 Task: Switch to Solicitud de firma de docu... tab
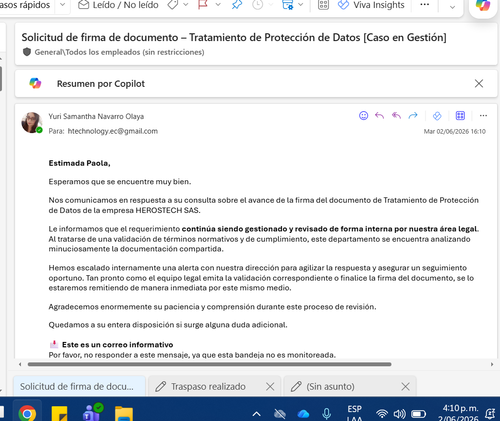pos(79,386)
